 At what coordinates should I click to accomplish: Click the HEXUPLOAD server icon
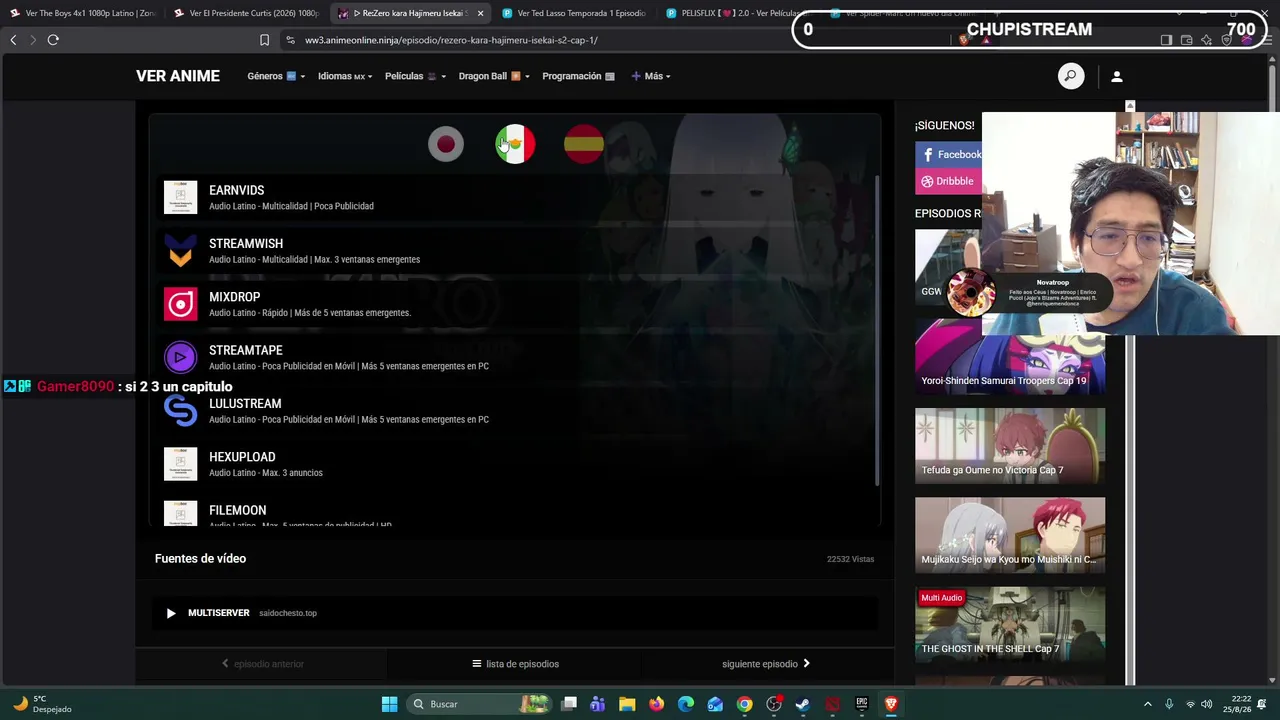[x=180, y=464]
